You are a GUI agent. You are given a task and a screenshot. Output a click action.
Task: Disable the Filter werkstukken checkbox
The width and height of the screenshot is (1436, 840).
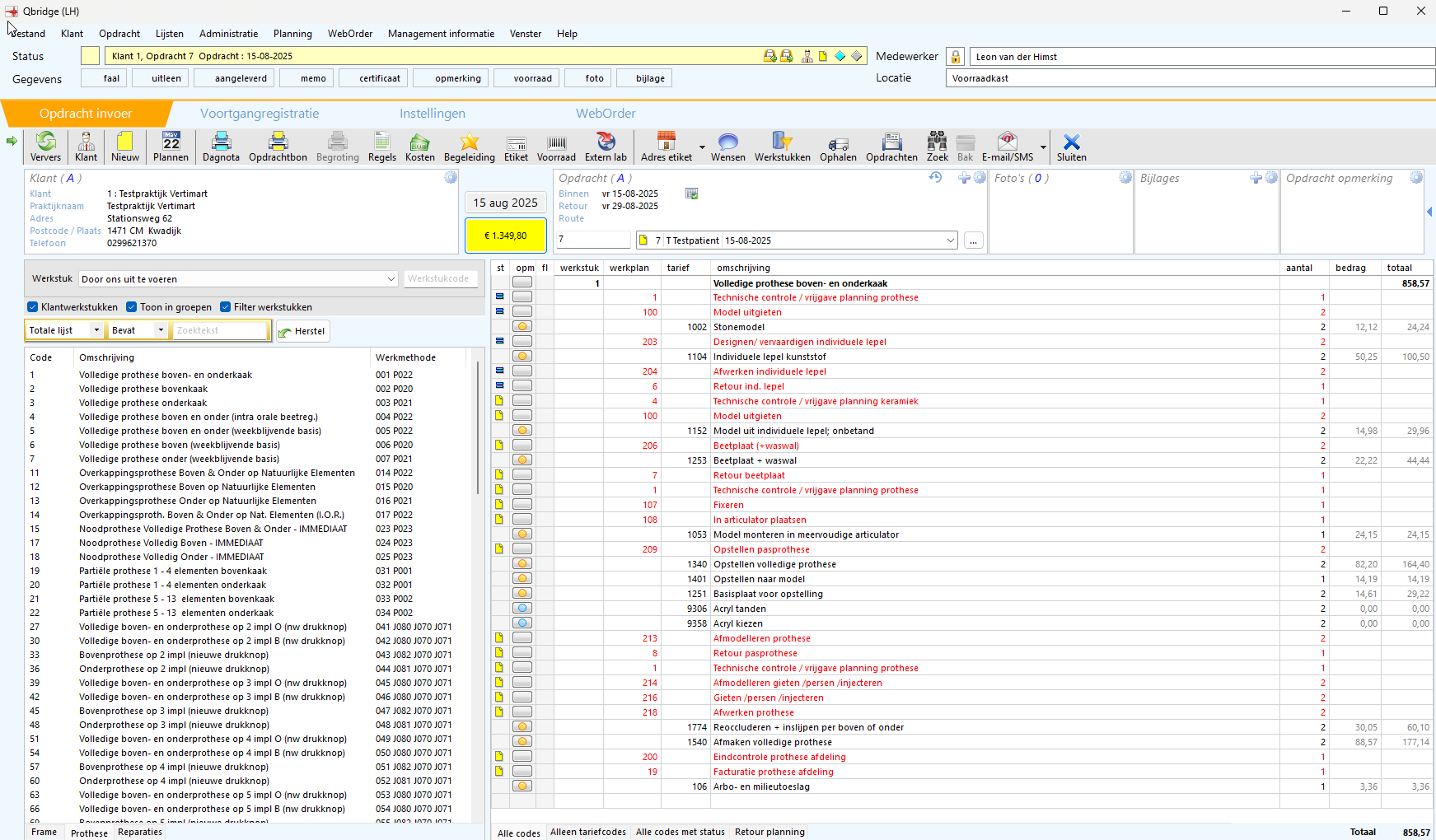click(x=225, y=307)
